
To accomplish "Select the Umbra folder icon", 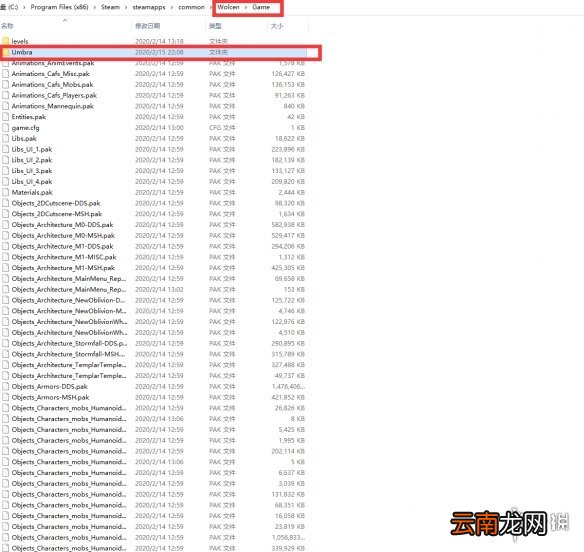I will click(x=6, y=52).
